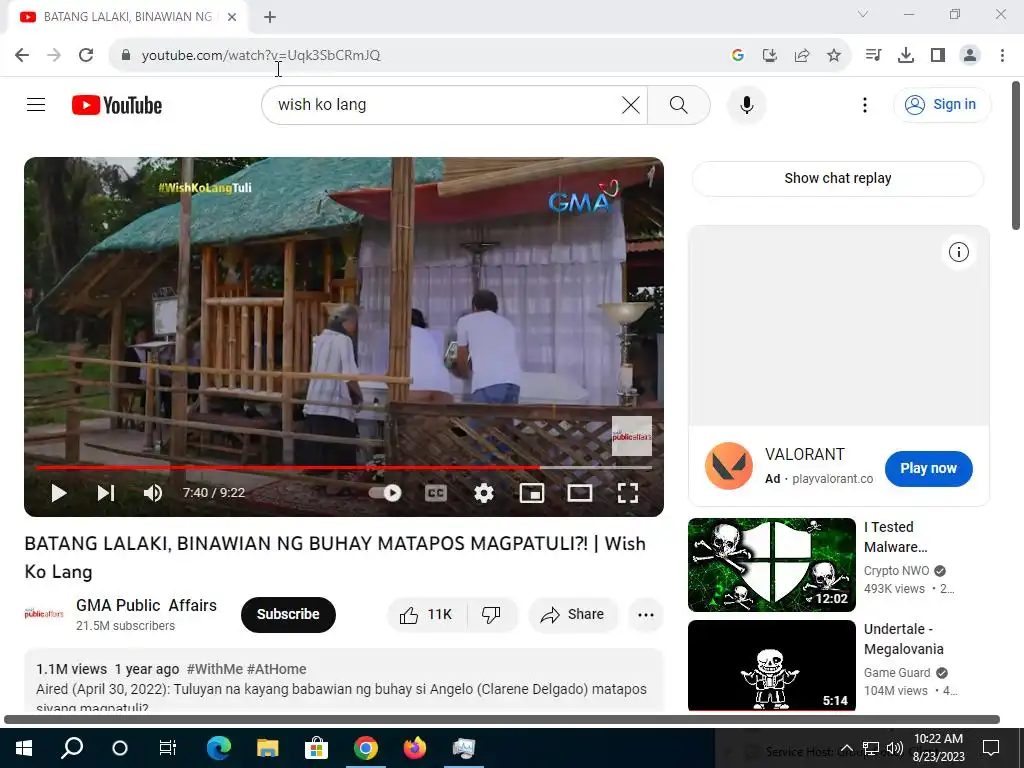This screenshot has width=1024, height=768.
Task: Like the video with 11K likes
Action: tap(426, 615)
